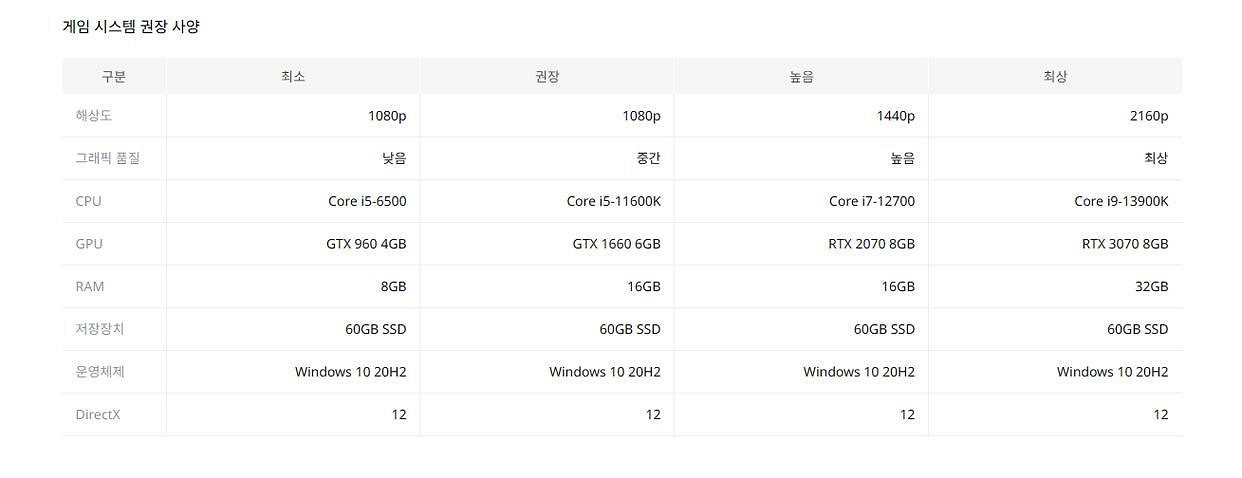Select the RAM row label
The height and width of the screenshot is (478, 1242).
pos(90,287)
